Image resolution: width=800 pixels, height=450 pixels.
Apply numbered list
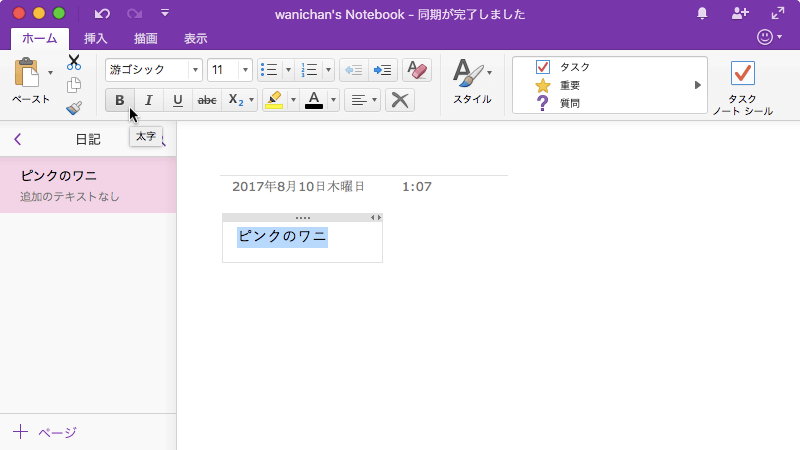click(309, 70)
